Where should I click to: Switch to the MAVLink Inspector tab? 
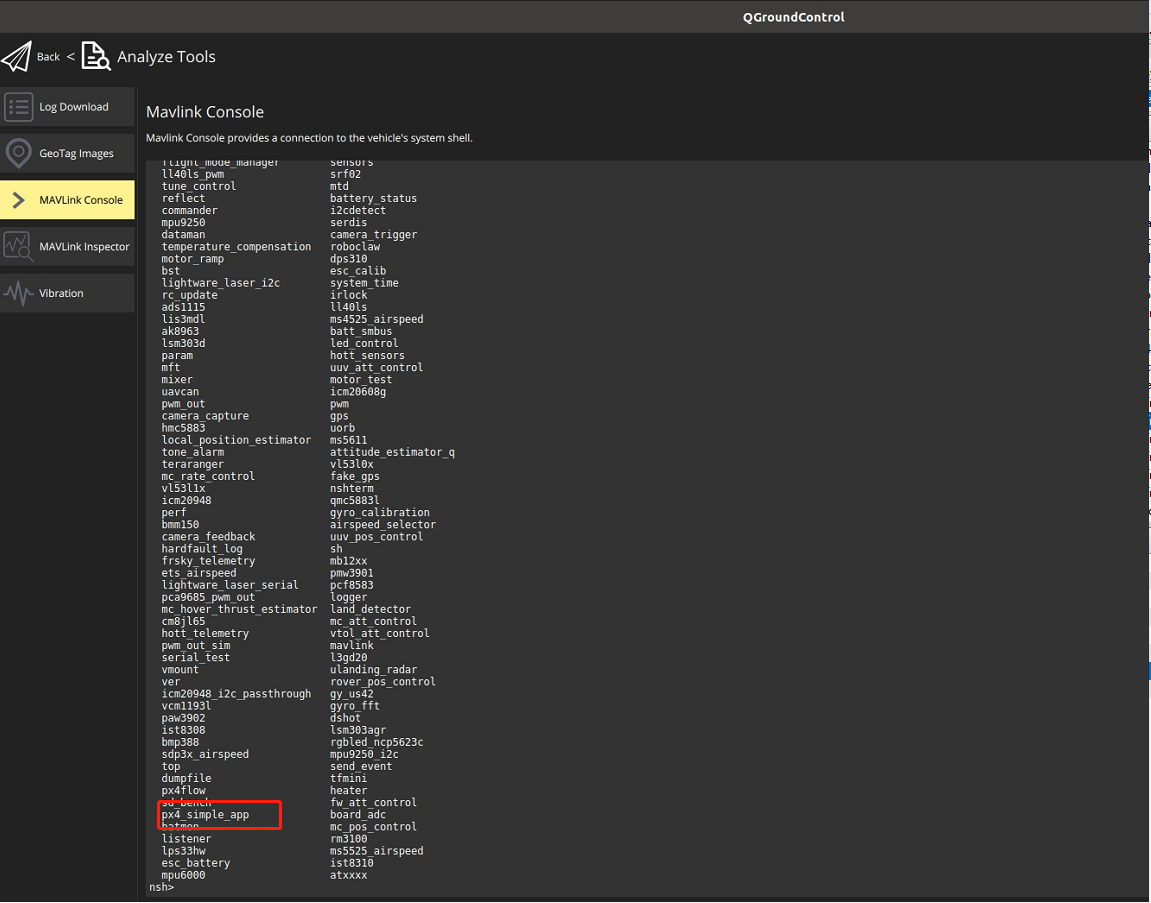[68, 247]
